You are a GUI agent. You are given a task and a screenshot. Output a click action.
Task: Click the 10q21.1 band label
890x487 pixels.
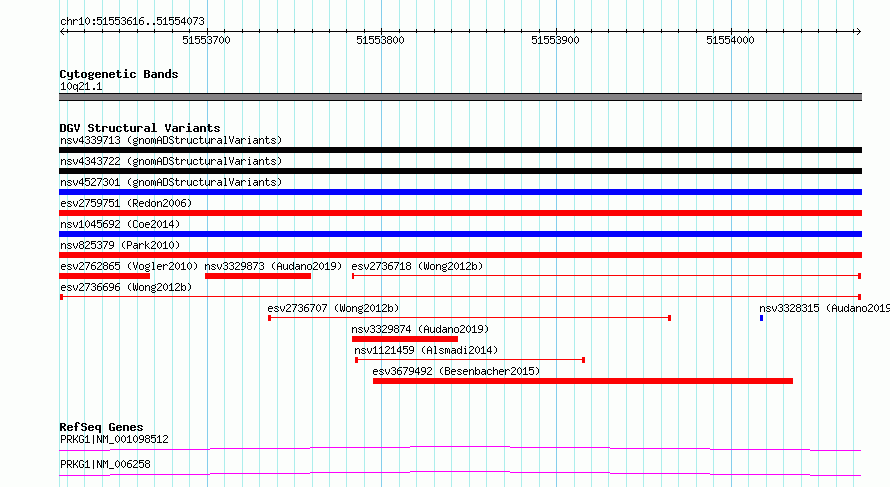click(x=81, y=86)
